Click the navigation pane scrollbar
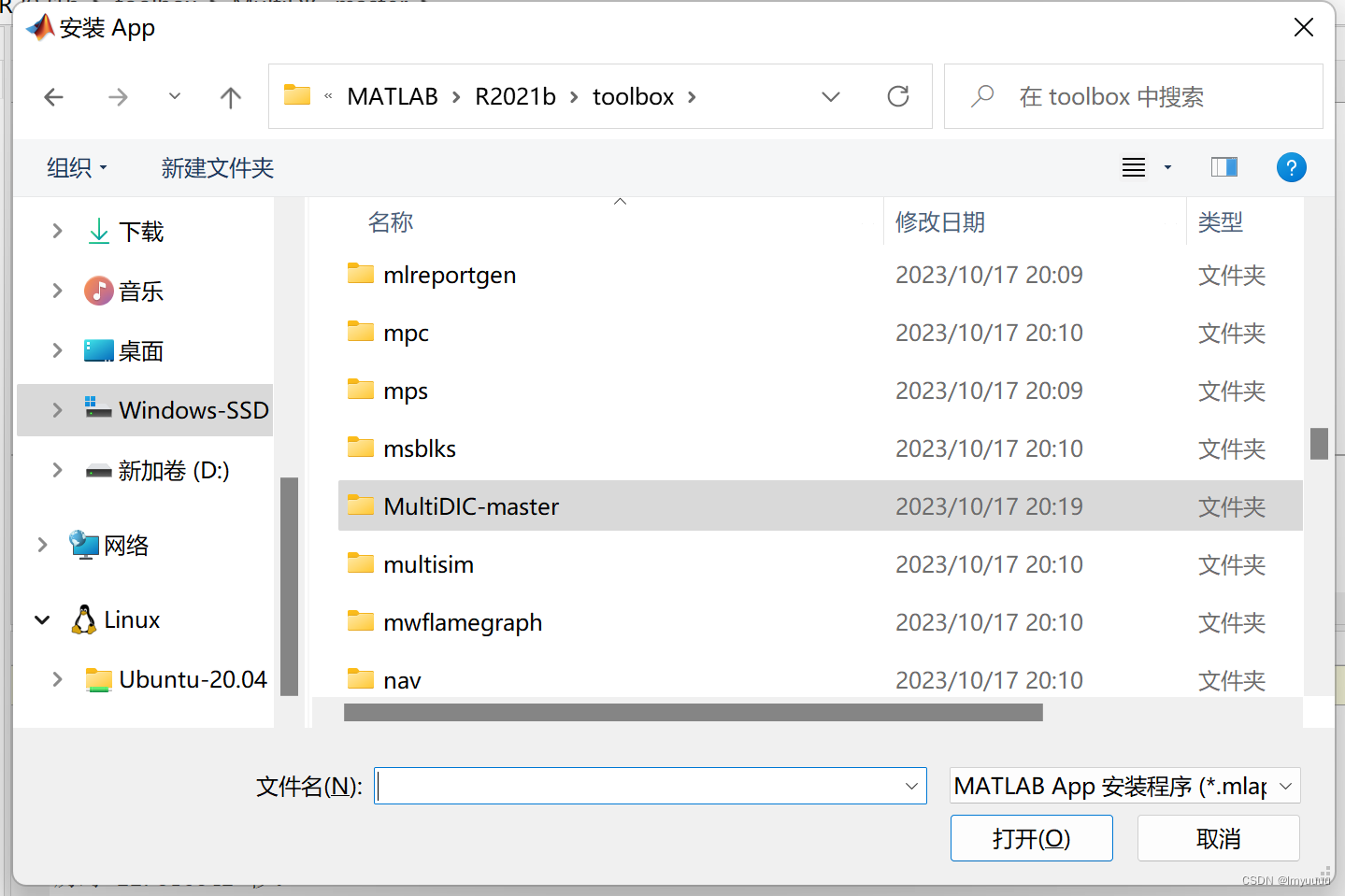 (x=289, y=587)
